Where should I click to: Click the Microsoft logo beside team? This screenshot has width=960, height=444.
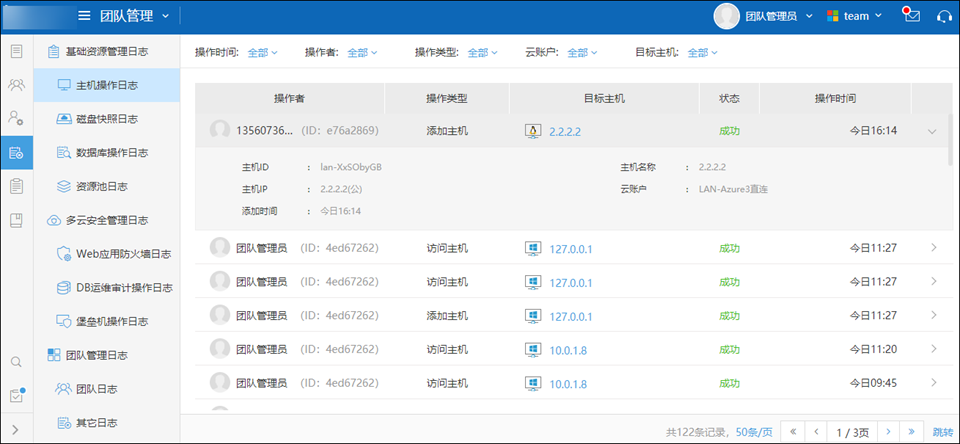click(x=833, y=16)
